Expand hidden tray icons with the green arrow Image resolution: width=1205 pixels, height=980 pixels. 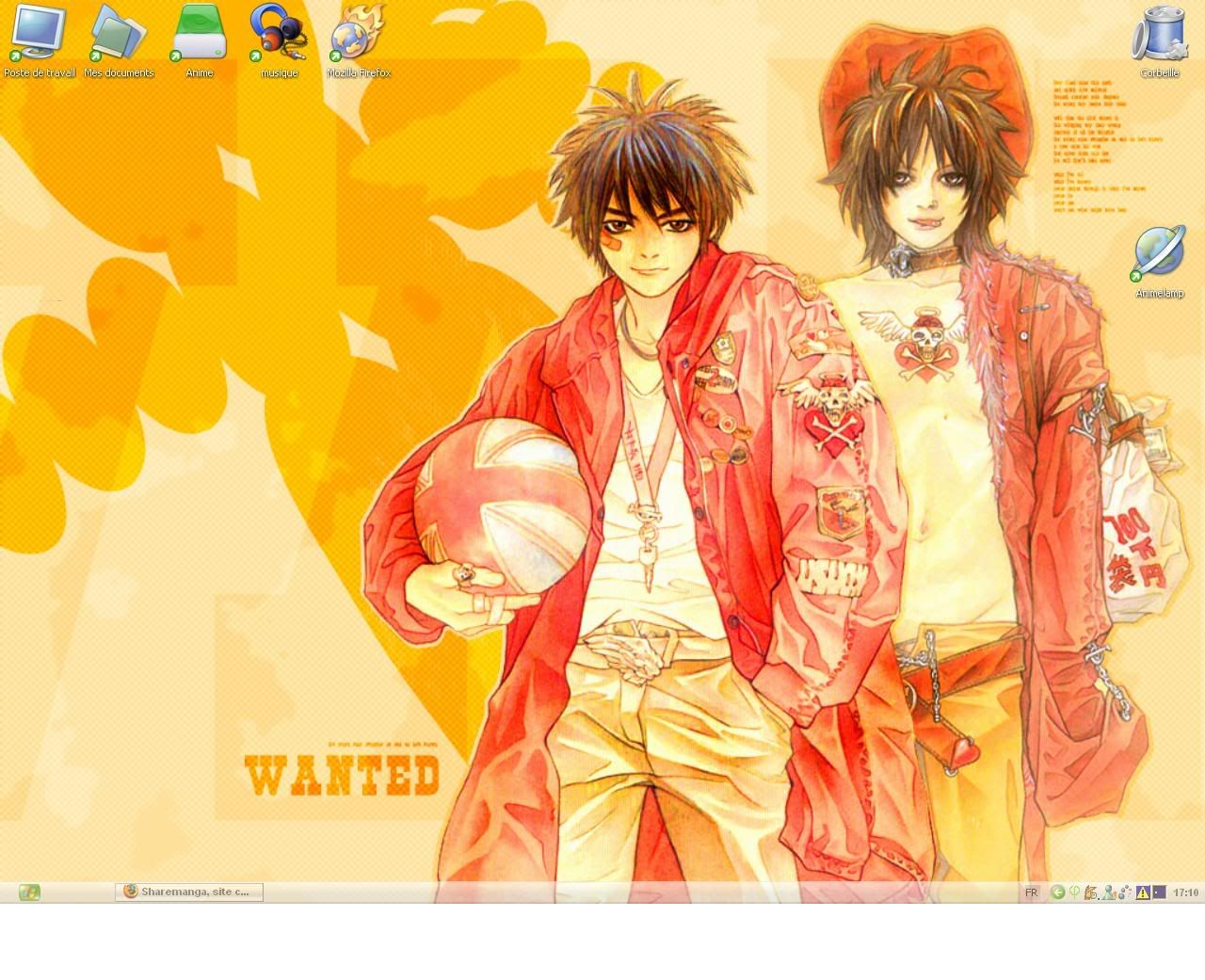[1058, 892]
